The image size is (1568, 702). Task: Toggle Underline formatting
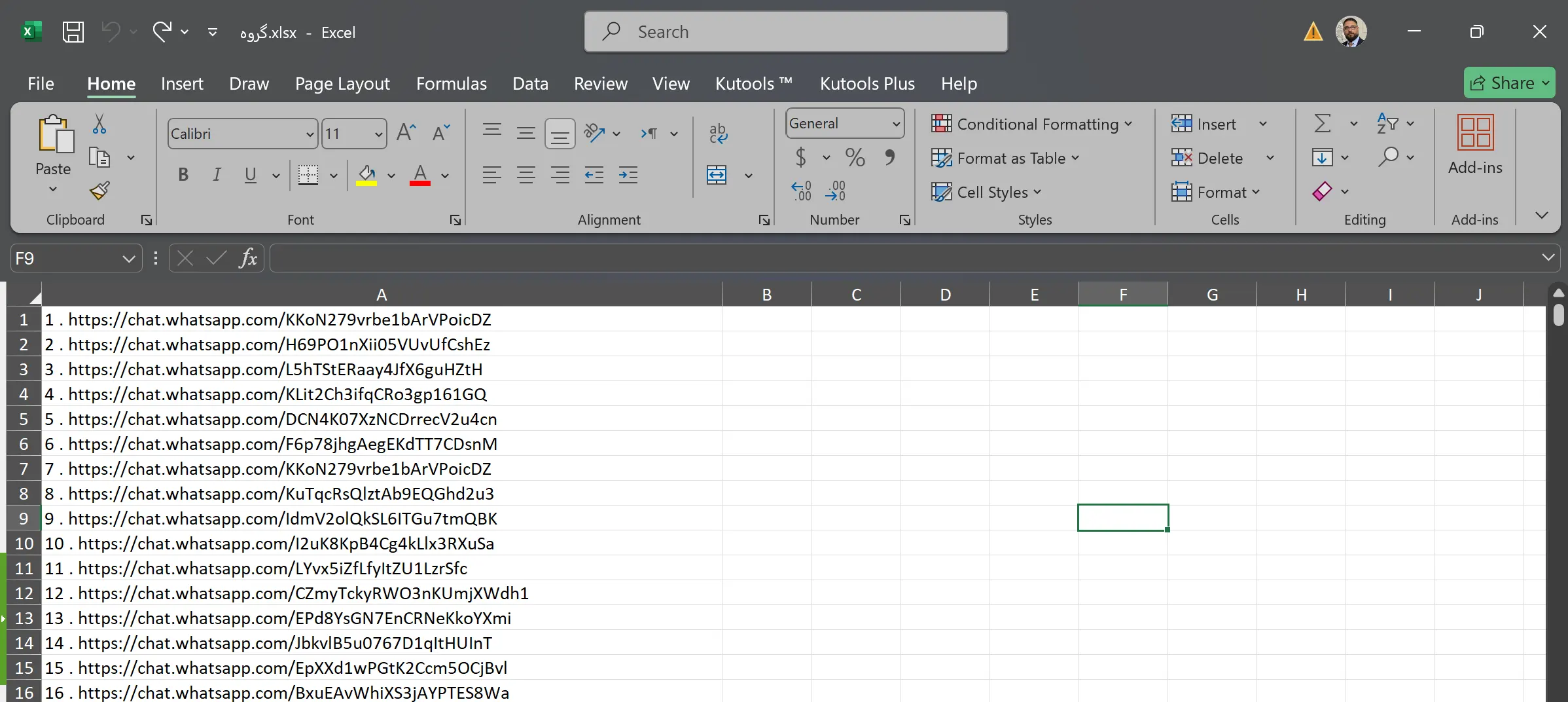click(x=250, y=175)
